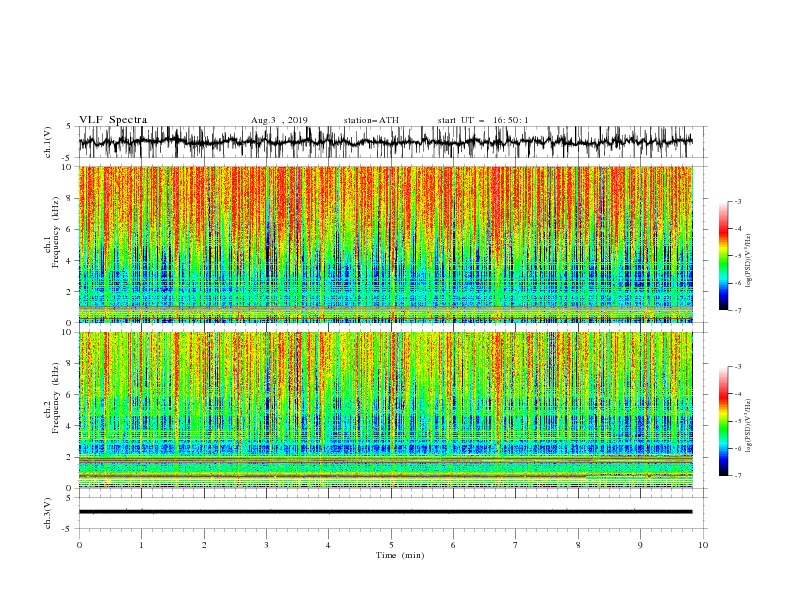Viewport: 792px width, 612px height.
Task: Click the "start UT = 16:50:1" text
Action: [483, 120]
